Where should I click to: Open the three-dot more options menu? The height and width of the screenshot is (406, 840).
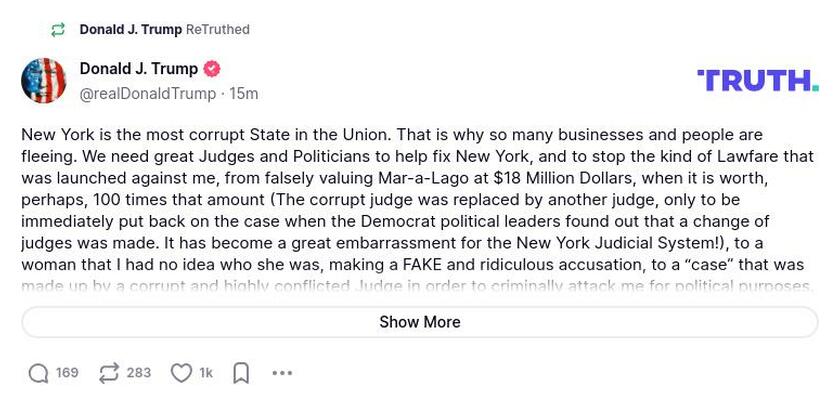282,373
